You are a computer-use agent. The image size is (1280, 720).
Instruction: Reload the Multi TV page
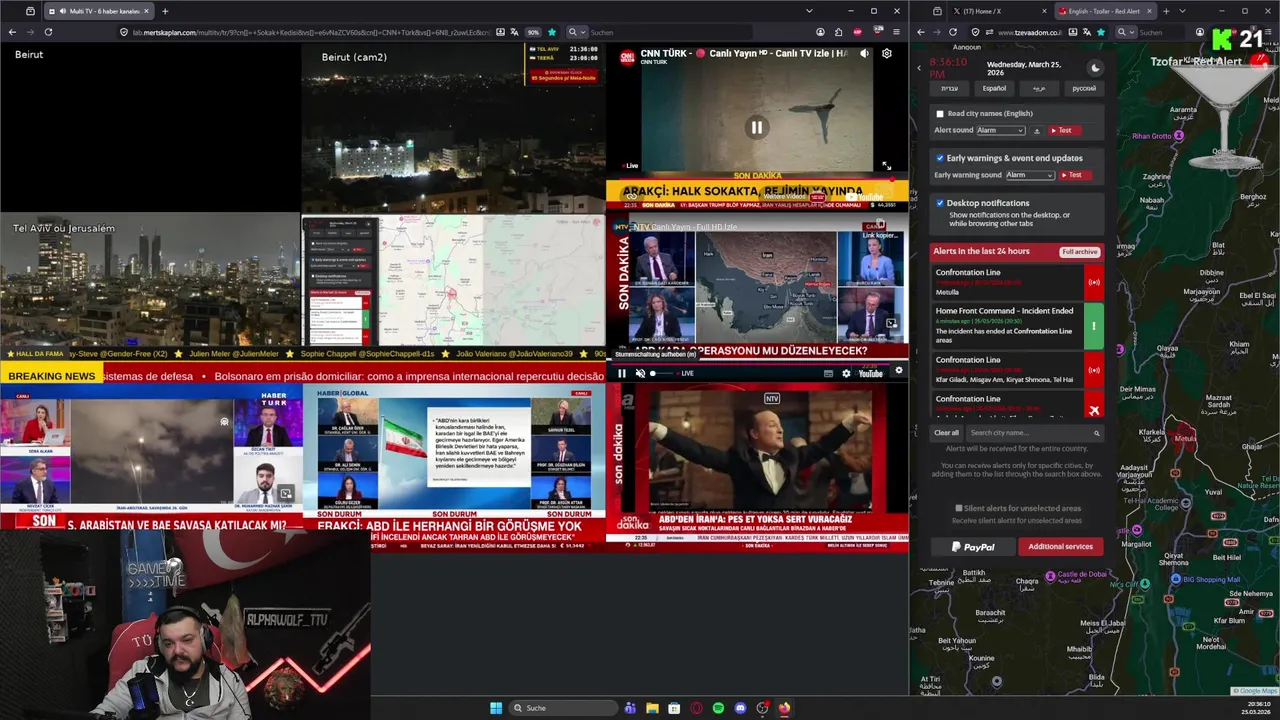click(48, 32)
